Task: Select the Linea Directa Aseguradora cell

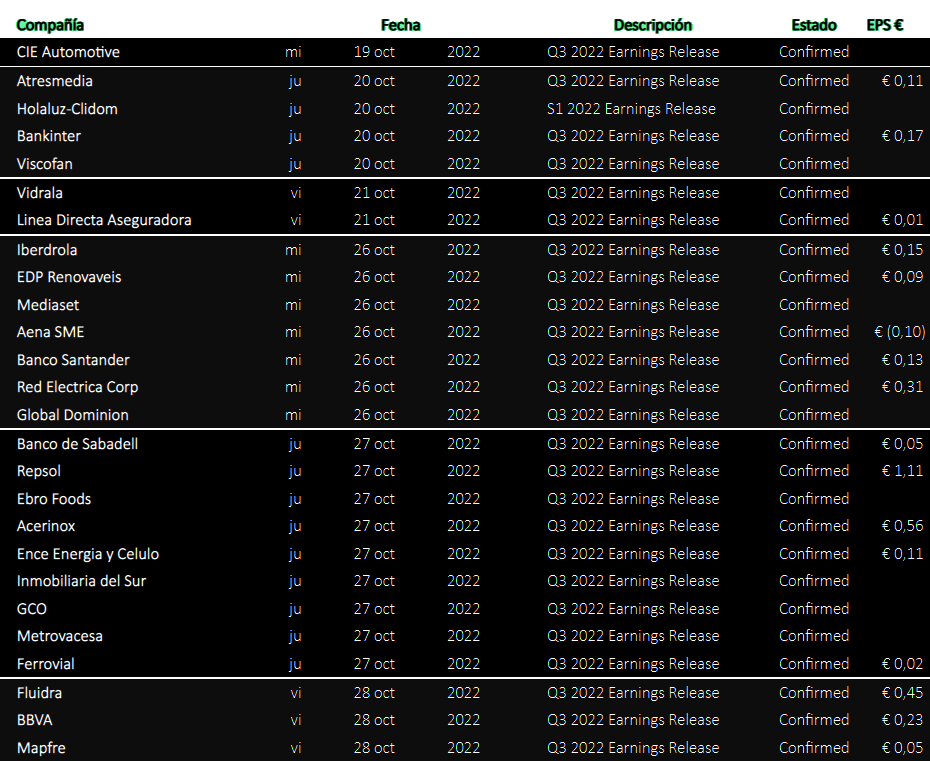Action: pos(104,220)
